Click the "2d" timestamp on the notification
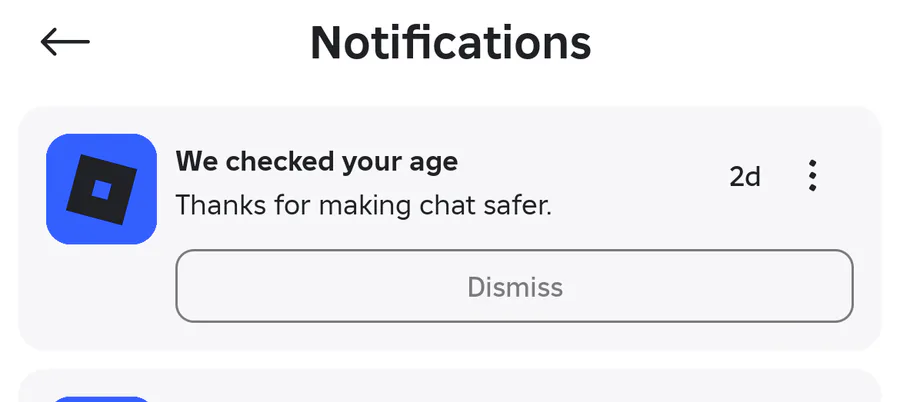Image resolution: width=900 pixels, height=402 pixels. click(744, 177)
